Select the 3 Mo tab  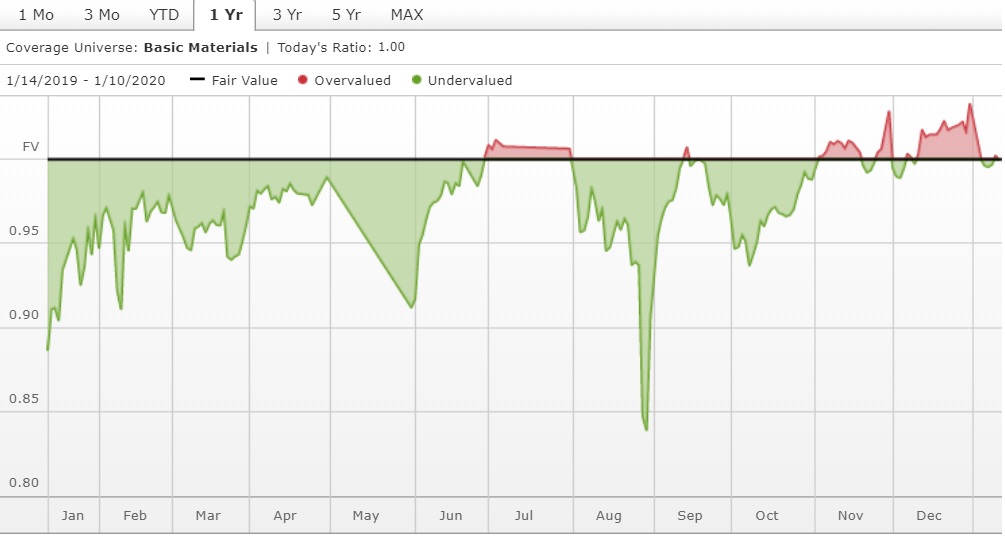[x=101, y=15]
